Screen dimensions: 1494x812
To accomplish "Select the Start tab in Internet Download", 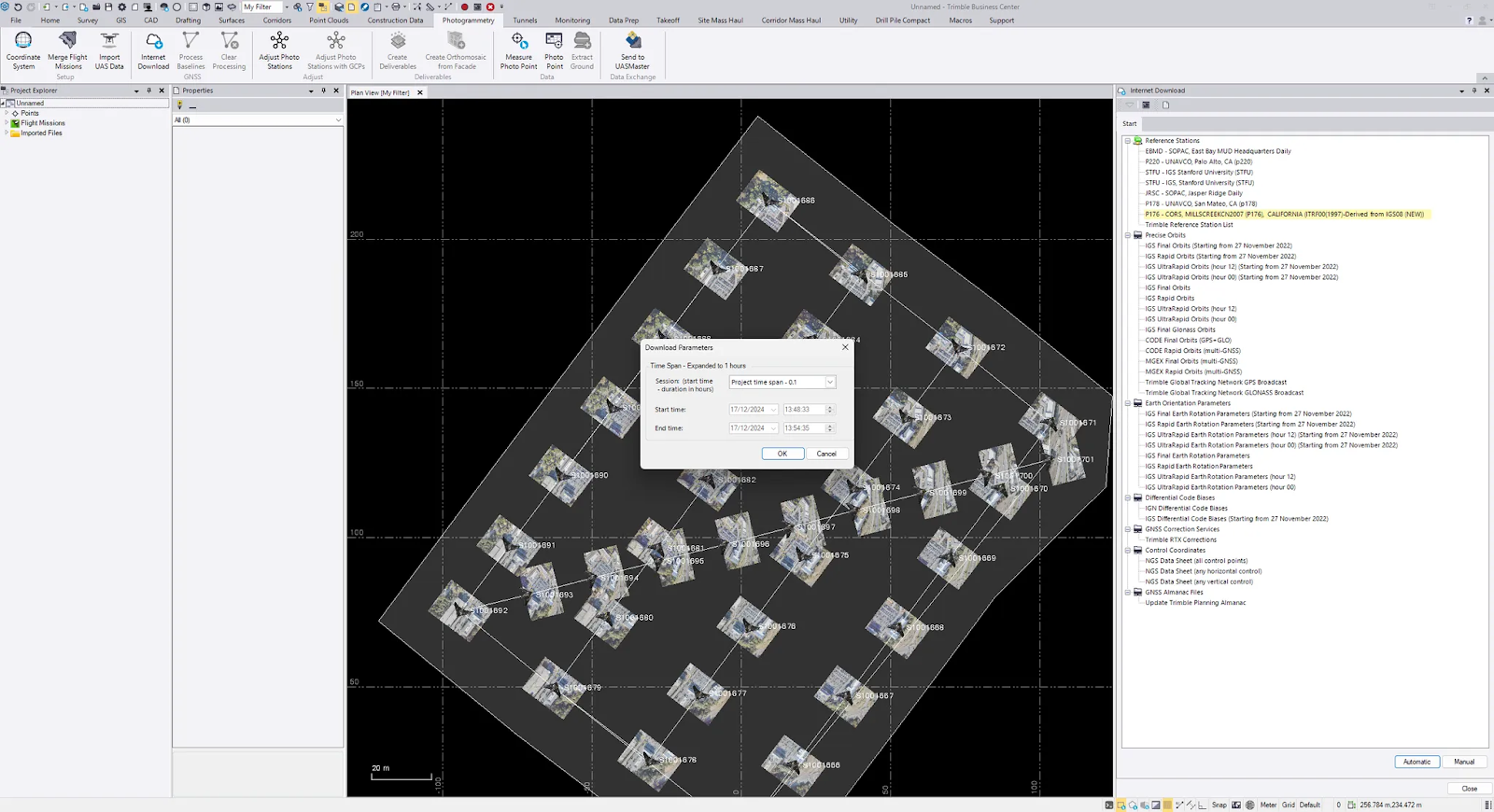I will pos(1130,123).
